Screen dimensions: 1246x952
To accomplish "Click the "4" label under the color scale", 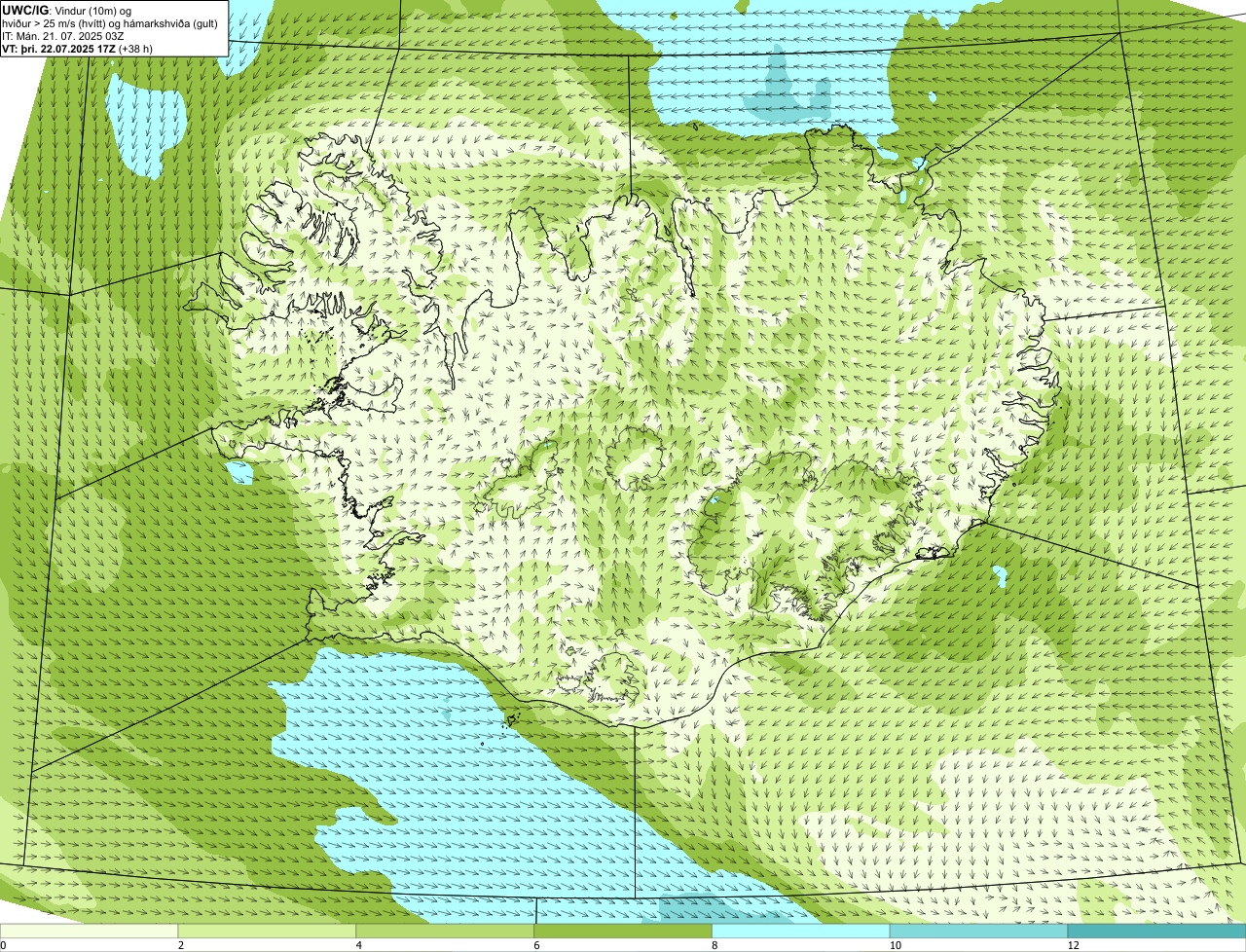I will (358, 945).
